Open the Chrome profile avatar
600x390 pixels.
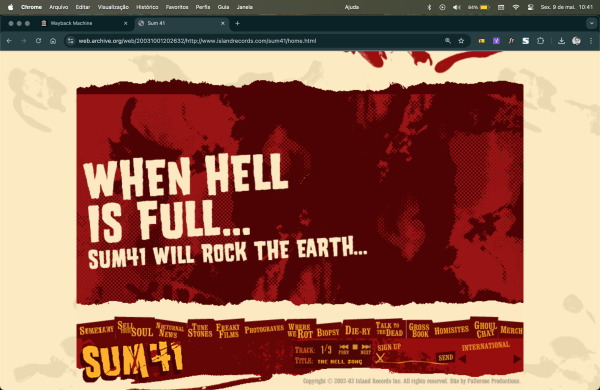pyautogui.click(x=576, y=41)
